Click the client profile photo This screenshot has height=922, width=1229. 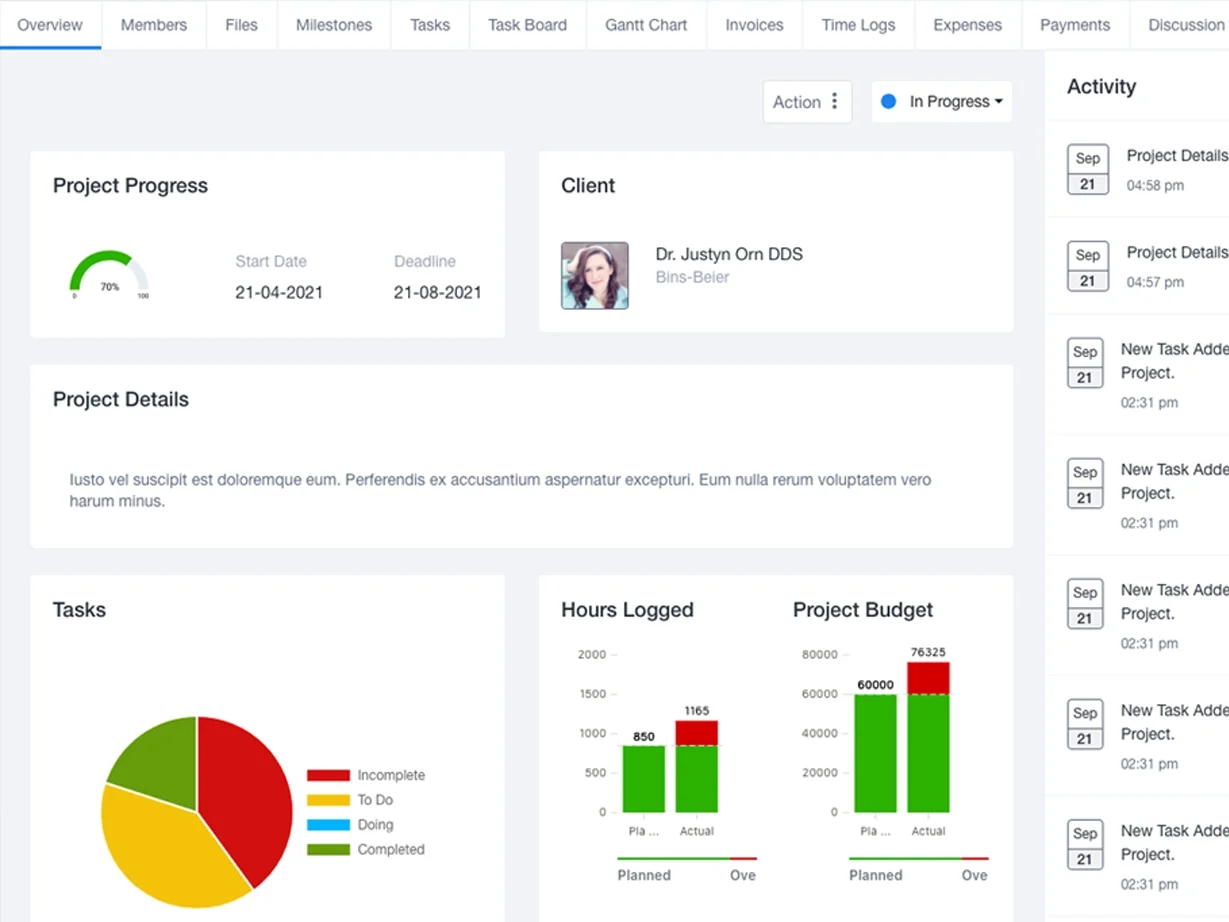pos(595,275)
